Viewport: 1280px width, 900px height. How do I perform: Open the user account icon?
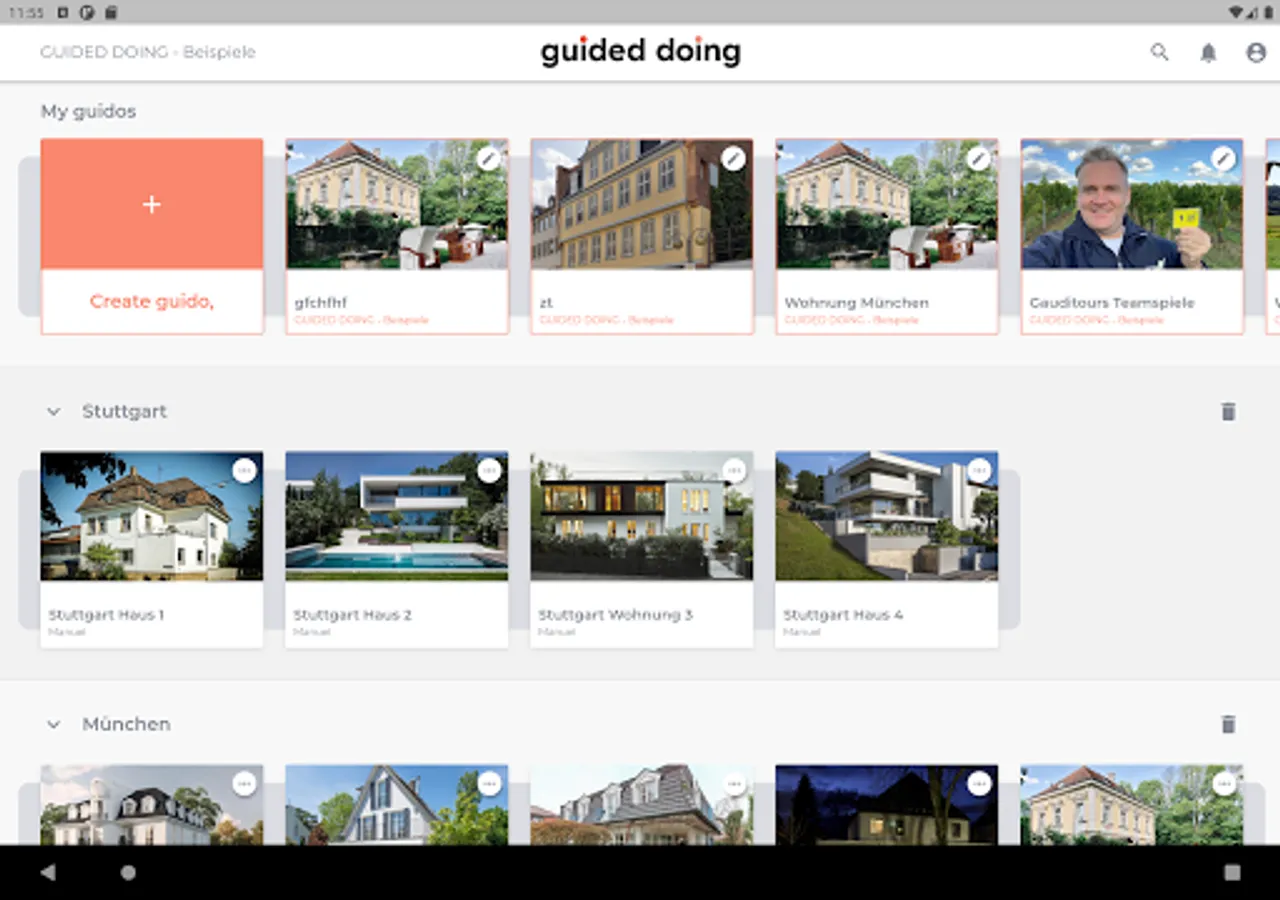coord(1256,52)
